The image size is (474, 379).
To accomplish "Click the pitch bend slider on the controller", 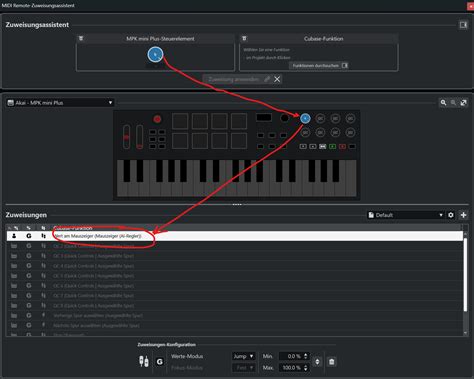I will (127, 137).
